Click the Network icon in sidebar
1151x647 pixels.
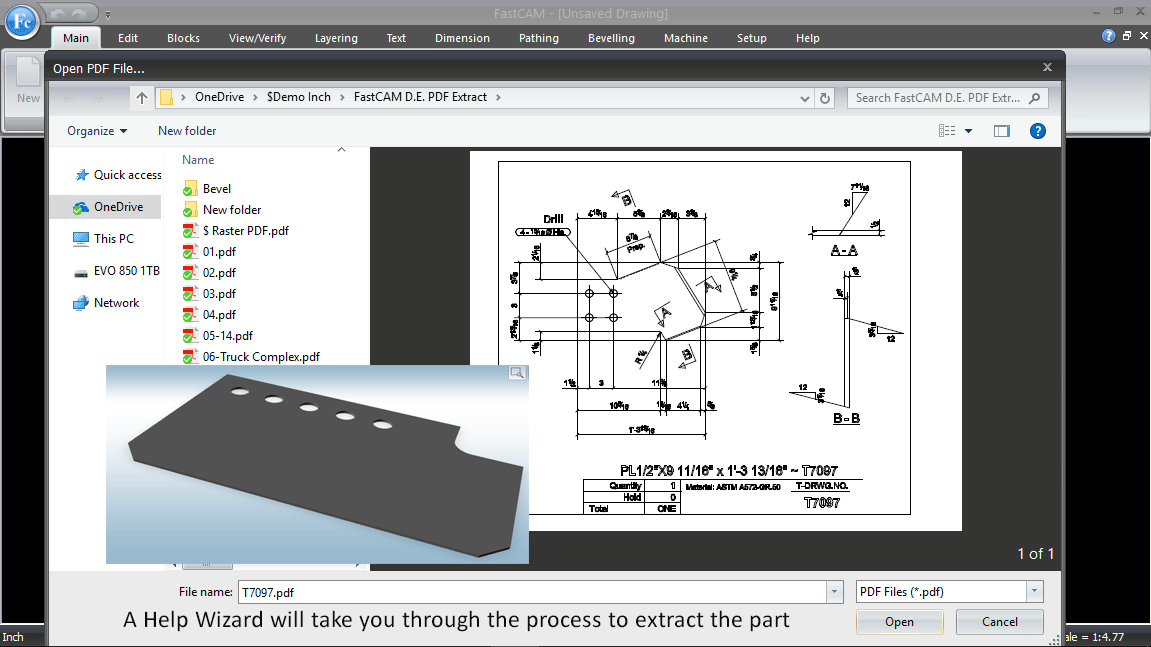tap(81, 303)
